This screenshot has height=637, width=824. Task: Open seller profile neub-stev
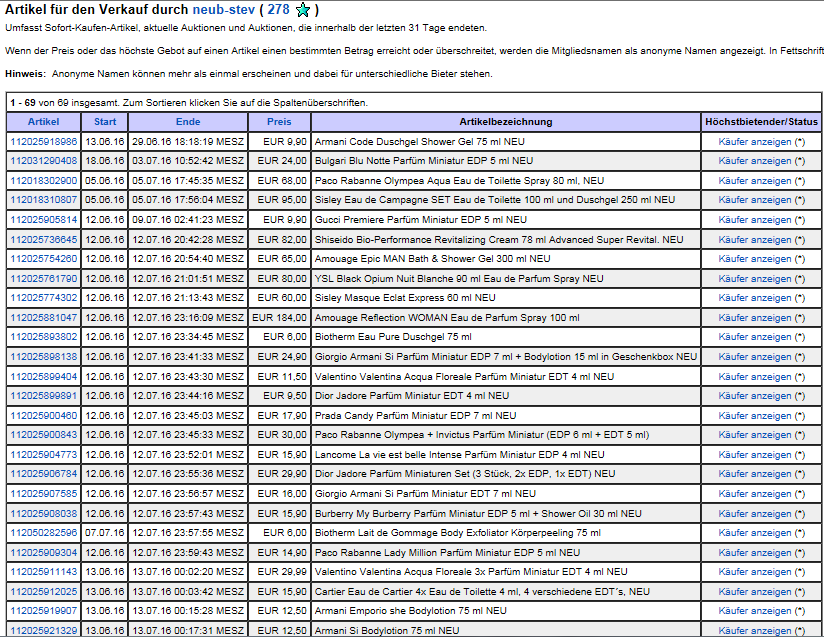[224, 9]
